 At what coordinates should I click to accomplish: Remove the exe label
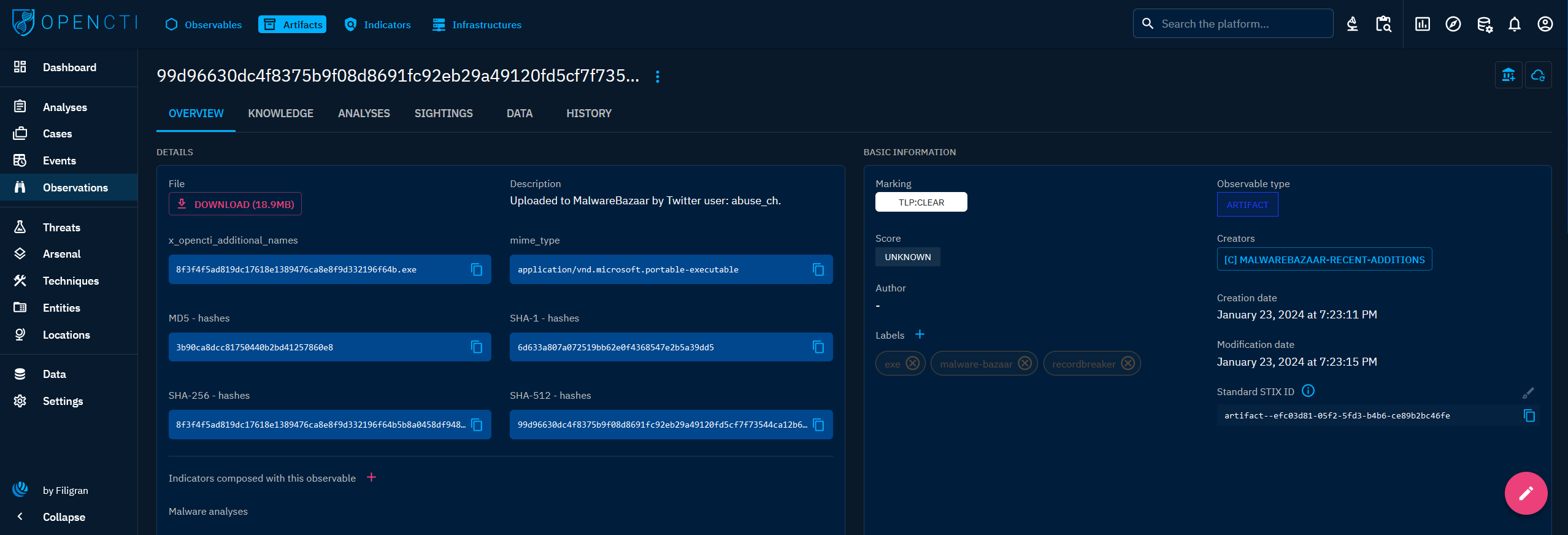(912, 364)
